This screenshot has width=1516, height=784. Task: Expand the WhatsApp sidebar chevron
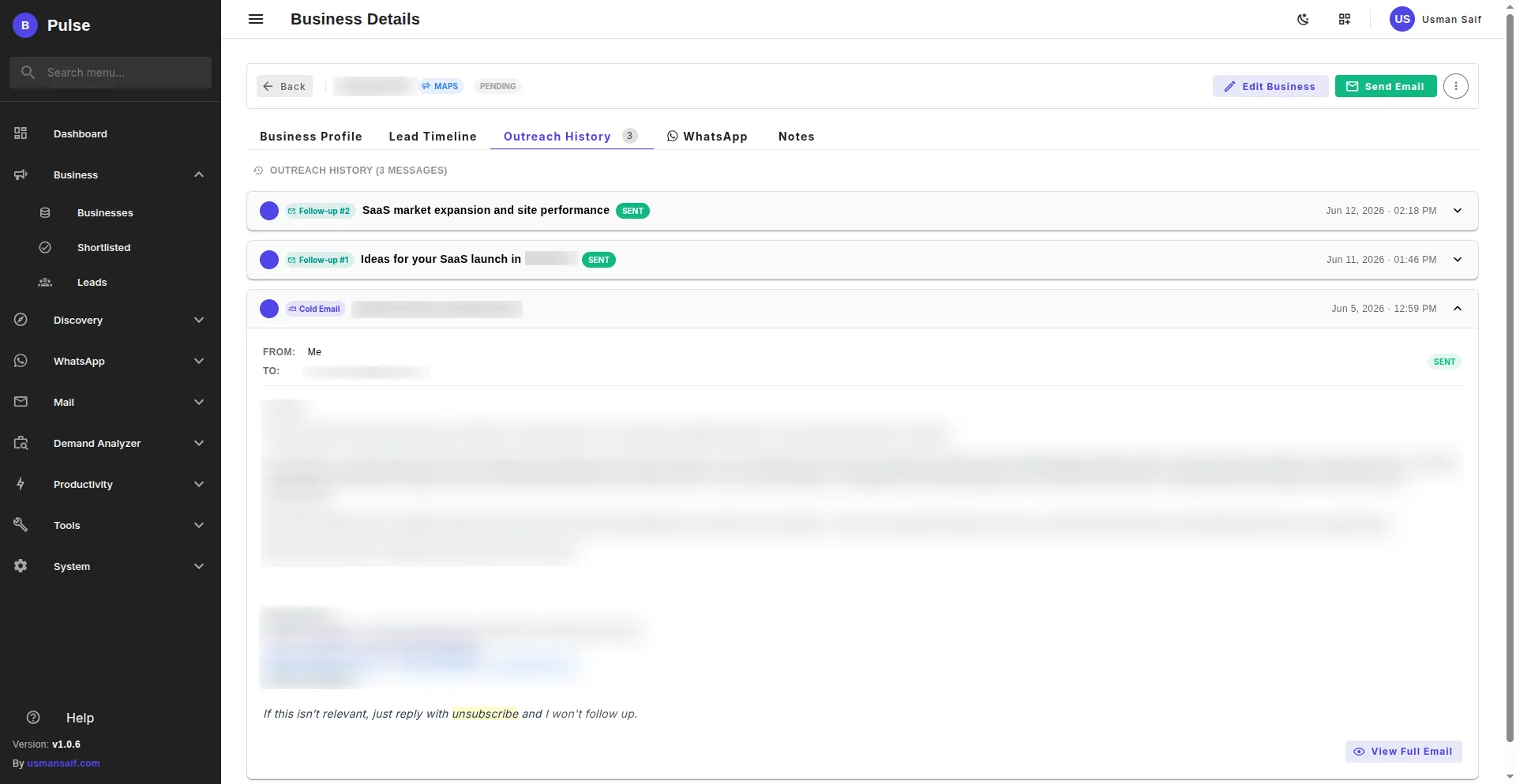click(x=199, y=361)
